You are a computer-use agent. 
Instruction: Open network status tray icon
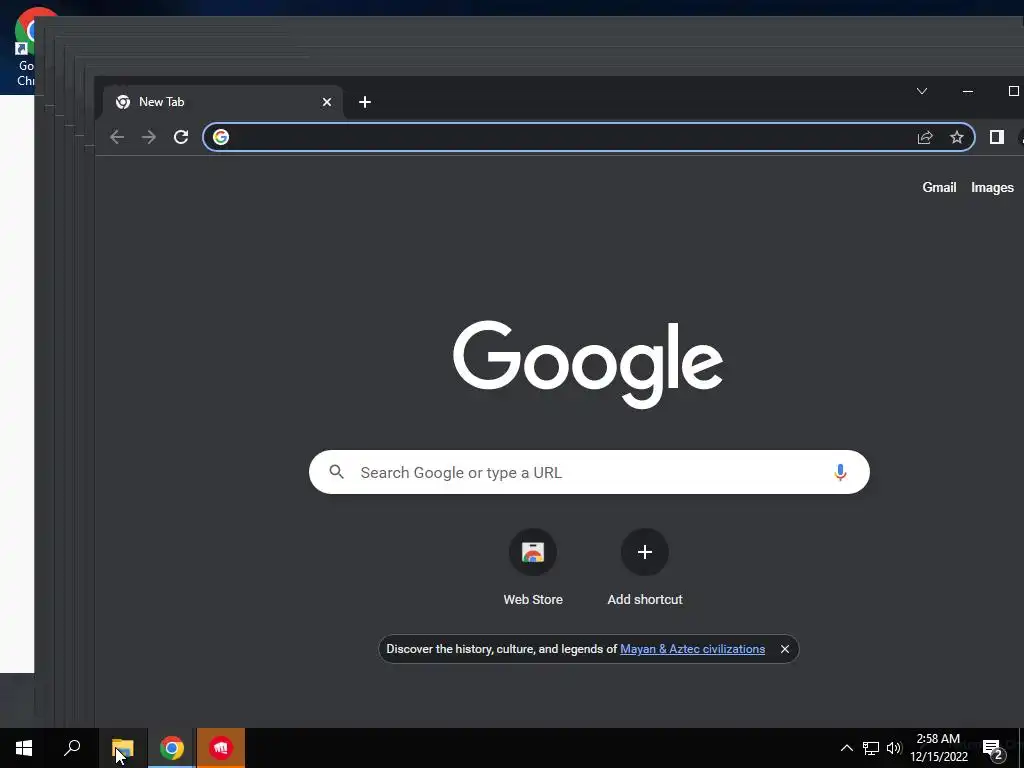871,748
